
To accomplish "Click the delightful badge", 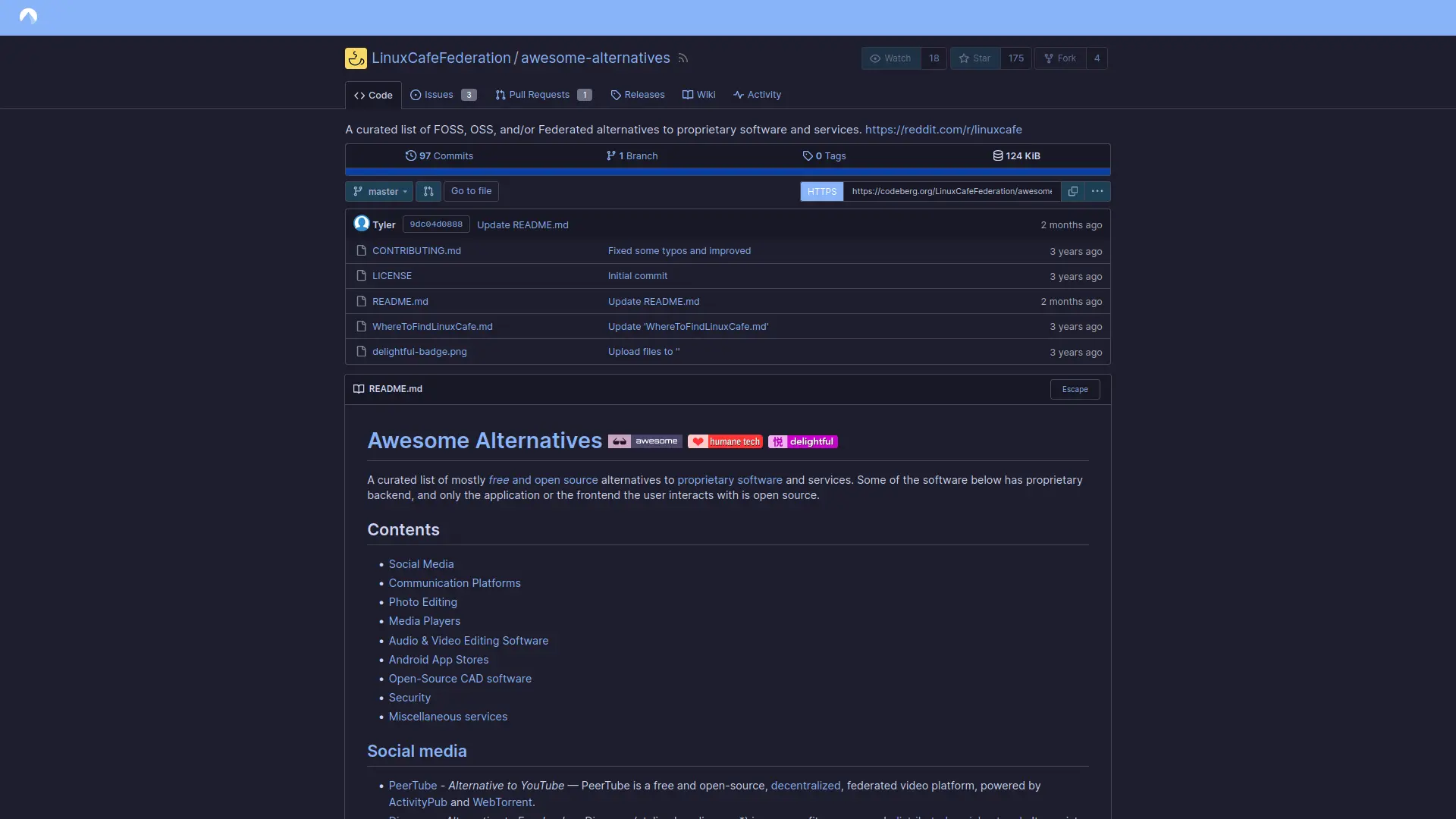I will point(803,441).
